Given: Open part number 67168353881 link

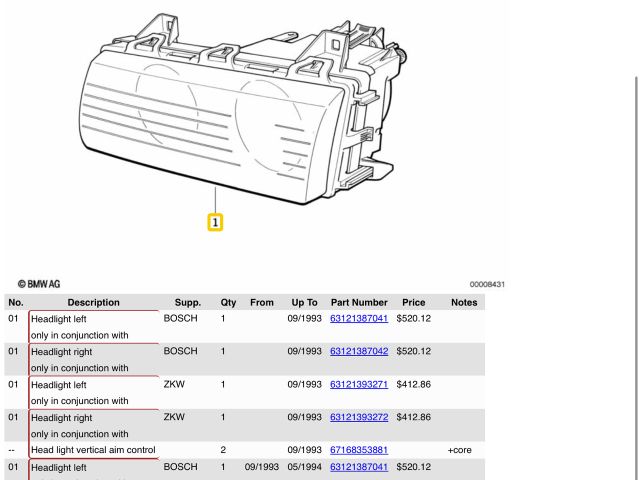Looking at the screenshot, I should pyautogui.click(x=358, y=450).
